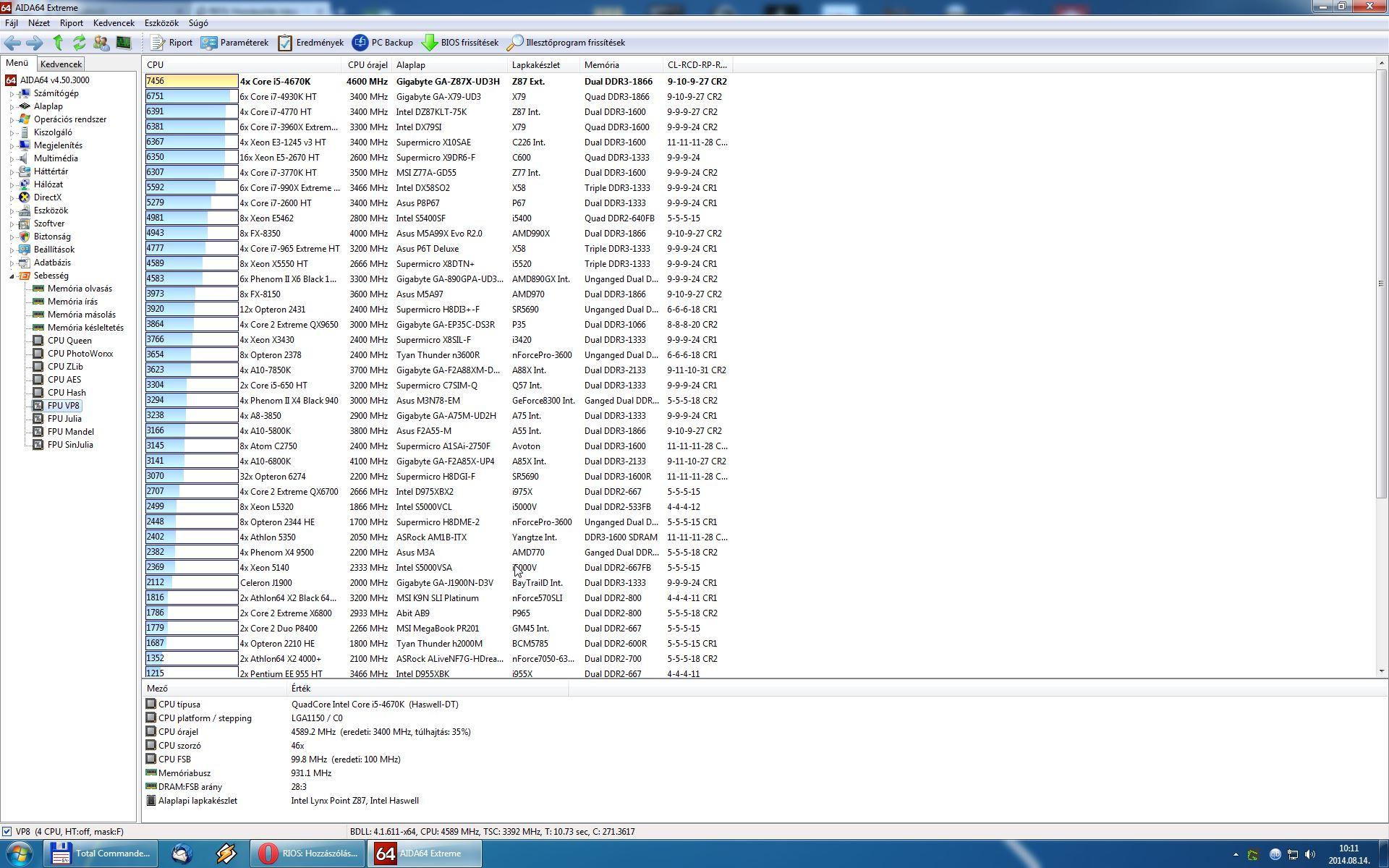Open the Windows Start button
Viewport: 1389px width, 868px height.
point(19,854)
